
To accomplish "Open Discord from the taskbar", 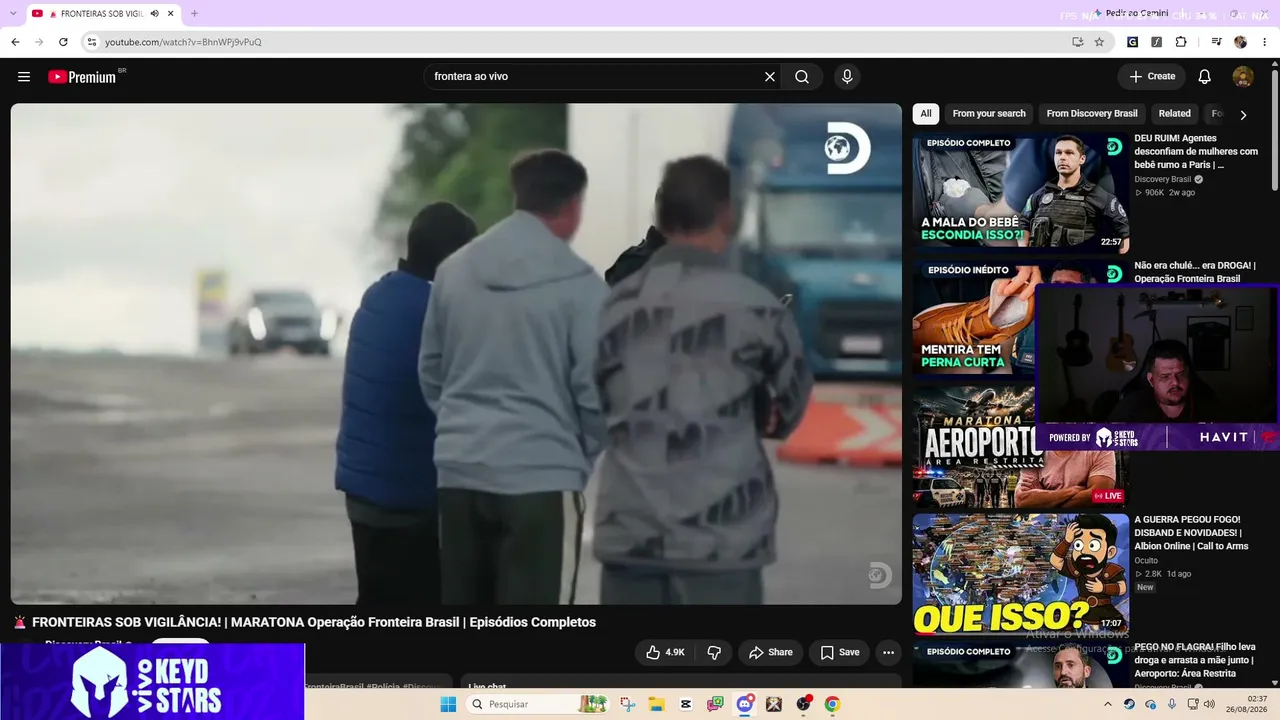I will [x=744, y=704].
